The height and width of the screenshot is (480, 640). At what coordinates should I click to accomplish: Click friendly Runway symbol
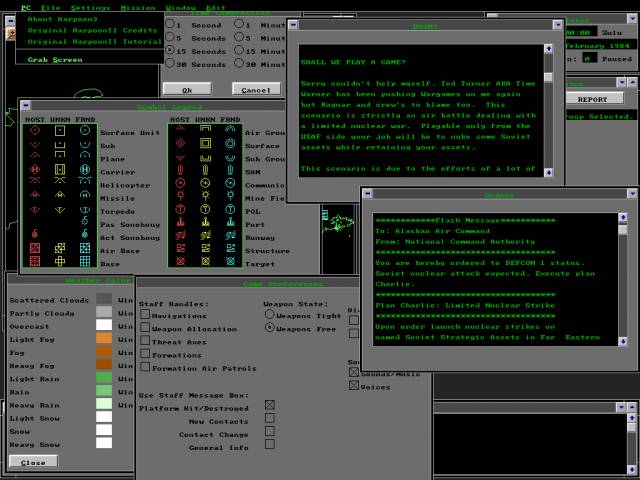(x=230, y=235)
